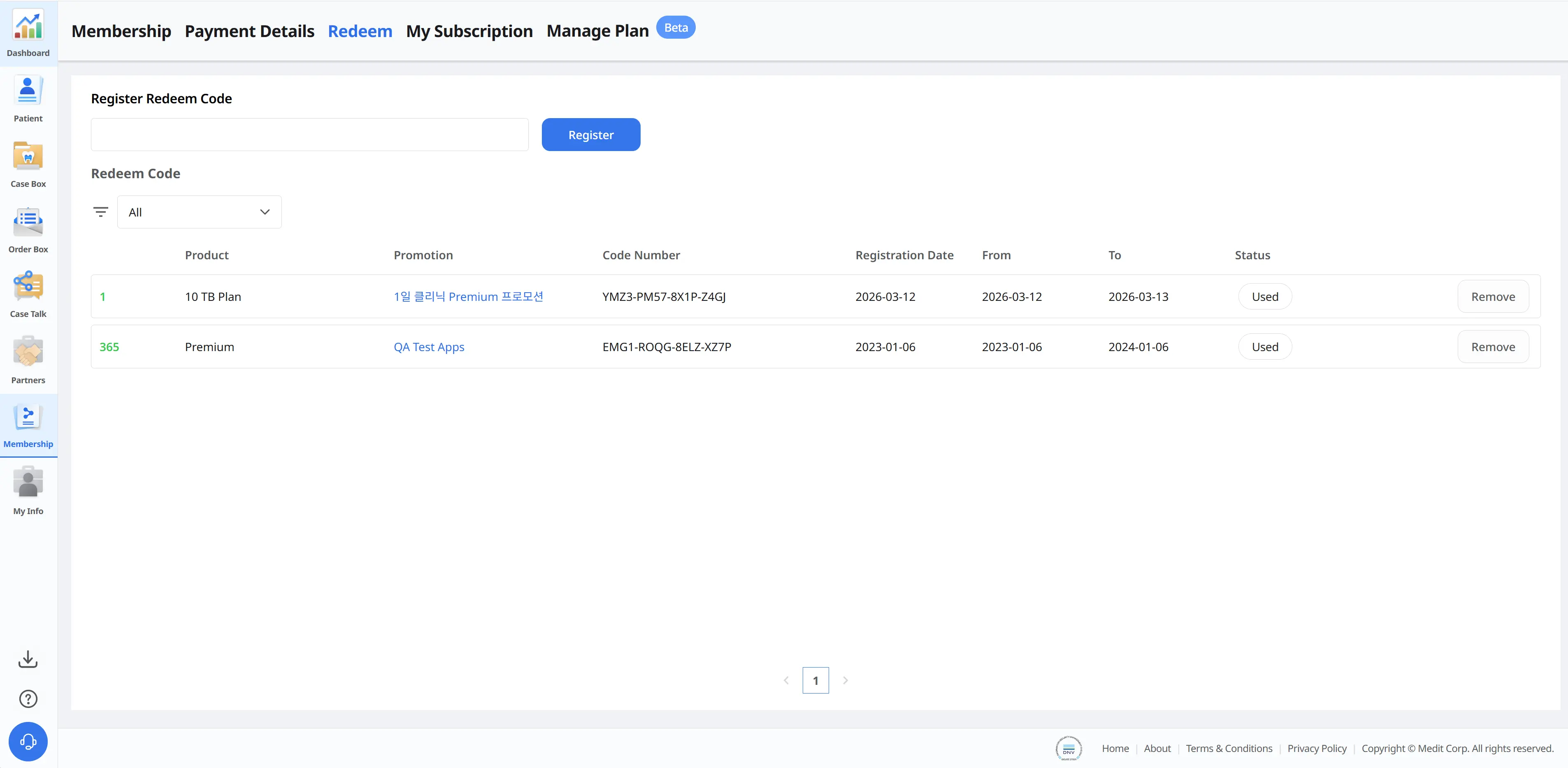The image size is (1568, 768).
Task: Expand the All status filter dropdown
Action: 199,212
